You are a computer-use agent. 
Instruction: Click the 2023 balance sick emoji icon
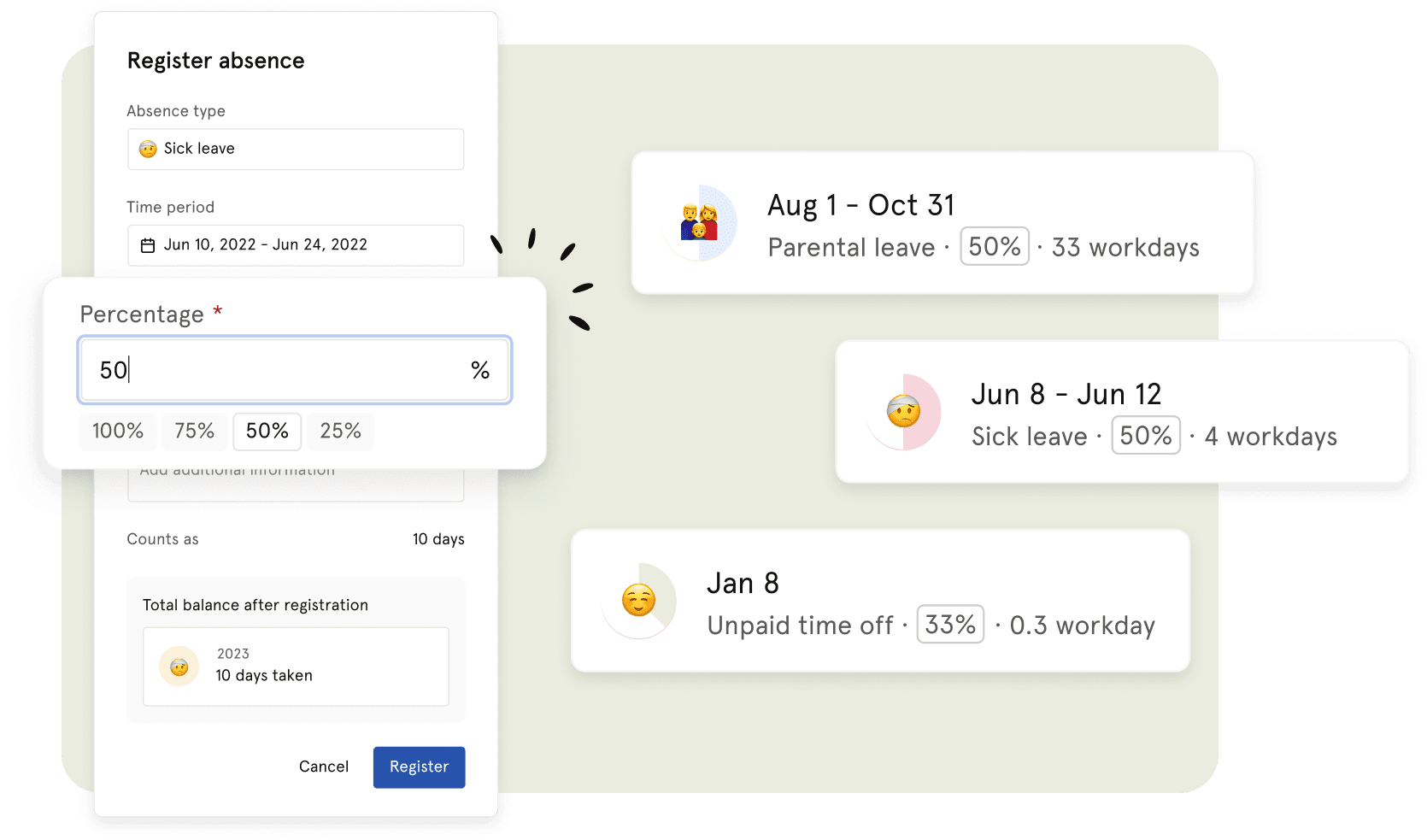tap(179, 667)
